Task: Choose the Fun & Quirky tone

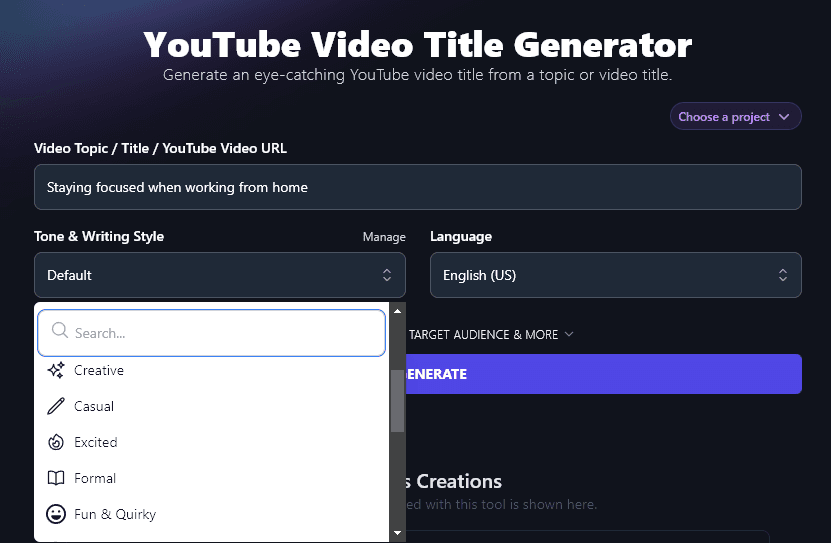Action: point(212,514)
